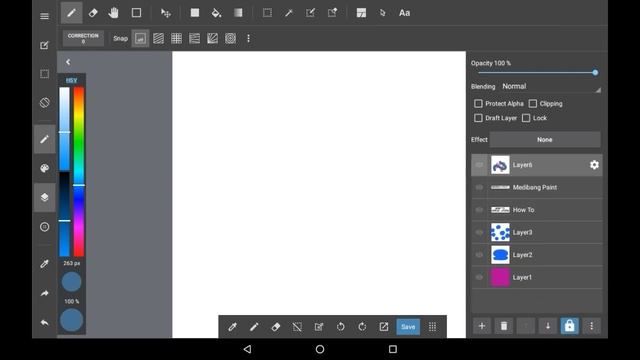
Task: Toggle layers panel from left sidebar
Action: 44,197
